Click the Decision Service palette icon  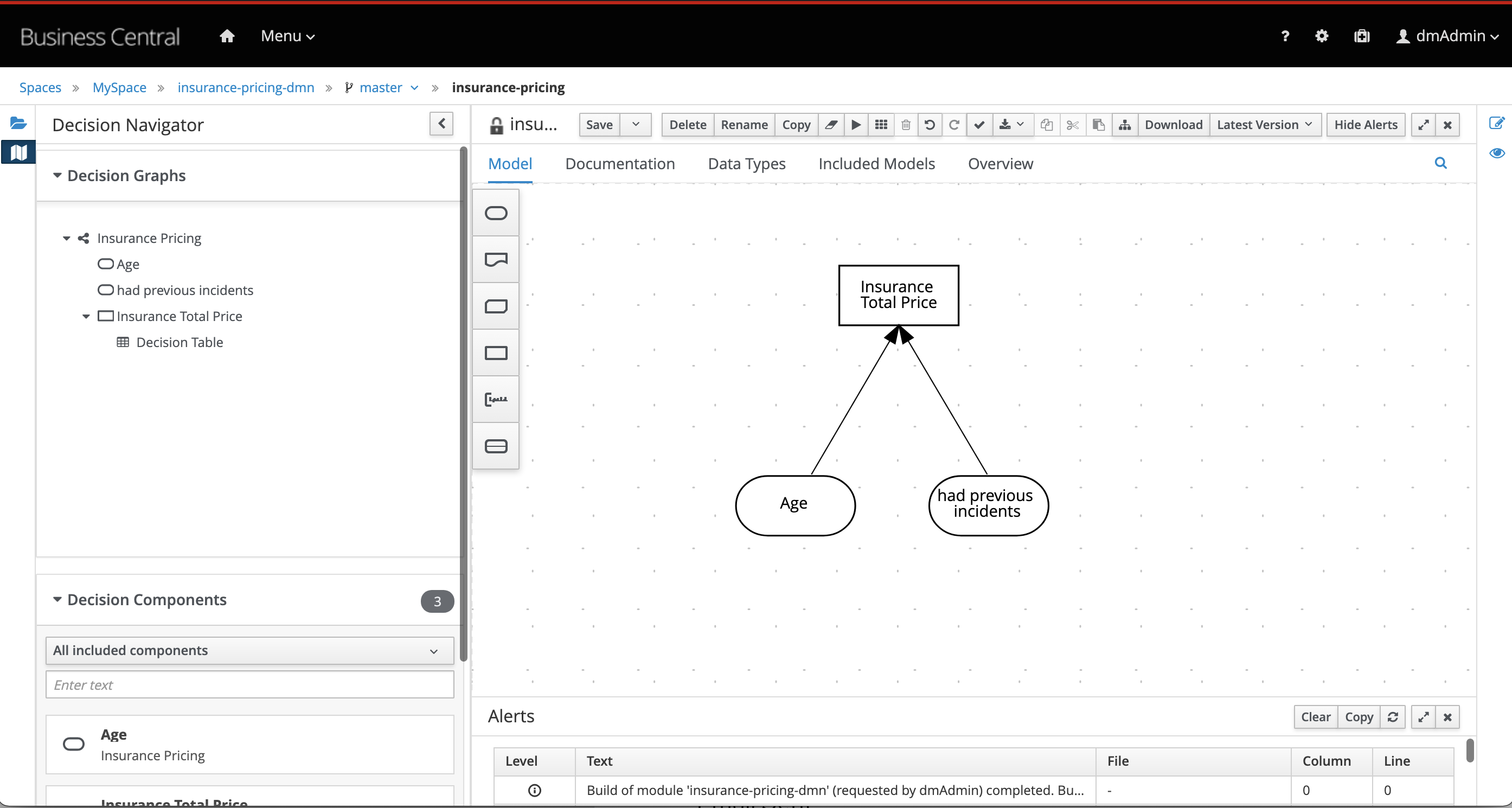496,446
